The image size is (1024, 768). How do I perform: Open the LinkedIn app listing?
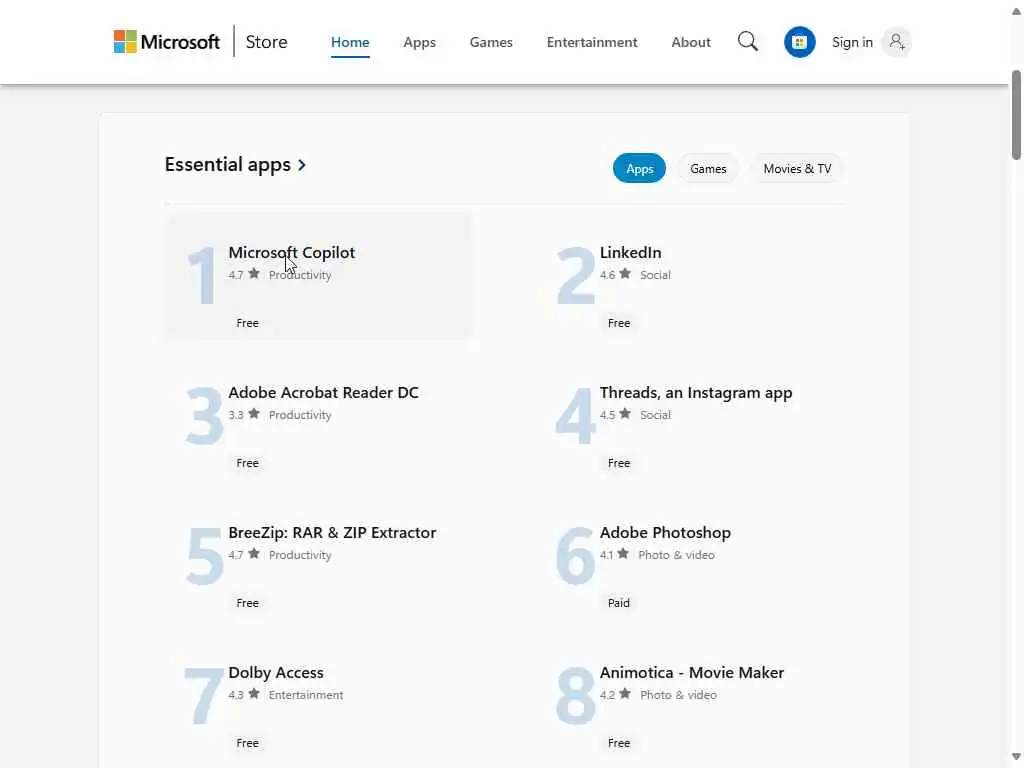630,253
